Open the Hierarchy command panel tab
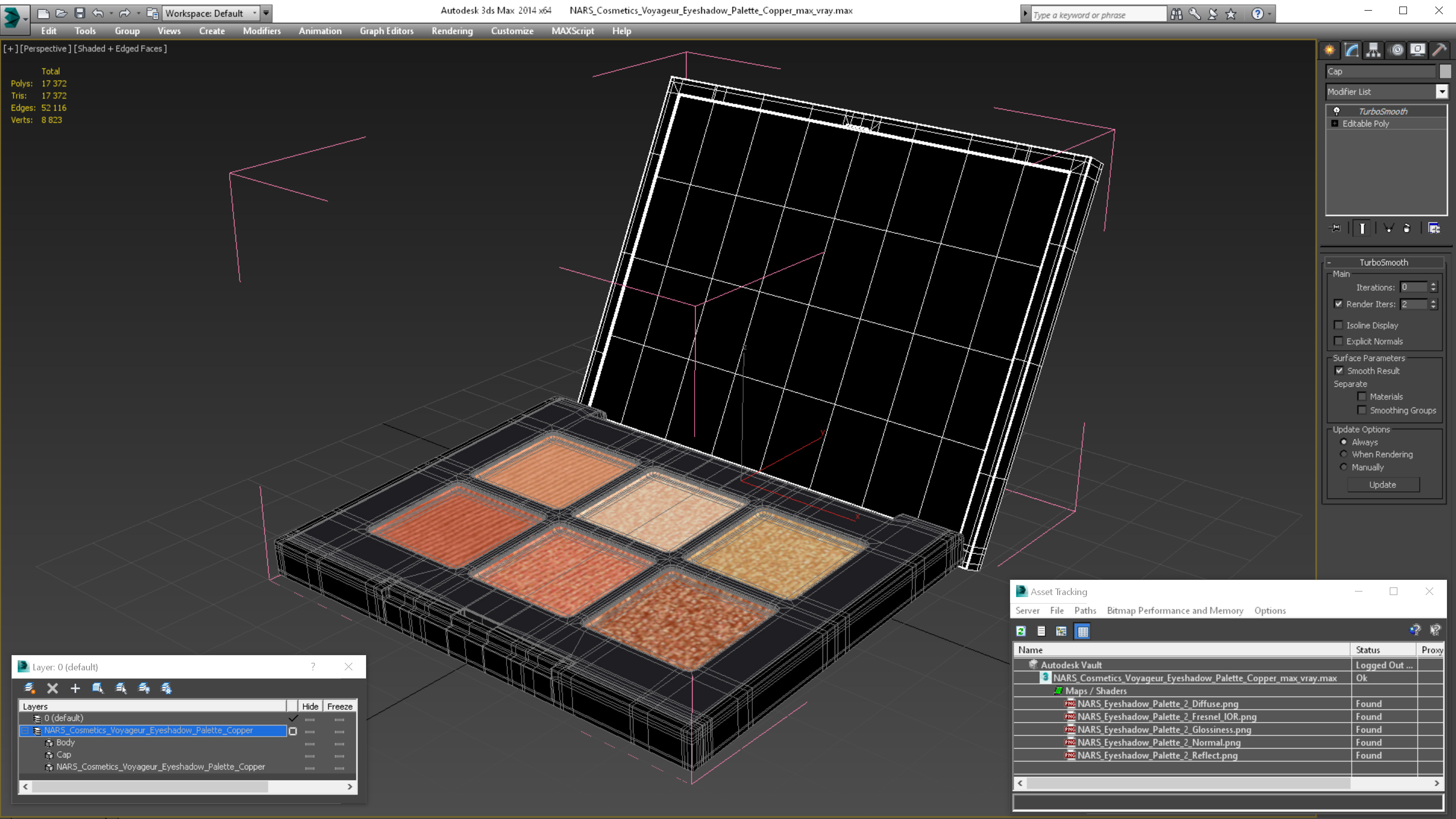 (1373, 51)
